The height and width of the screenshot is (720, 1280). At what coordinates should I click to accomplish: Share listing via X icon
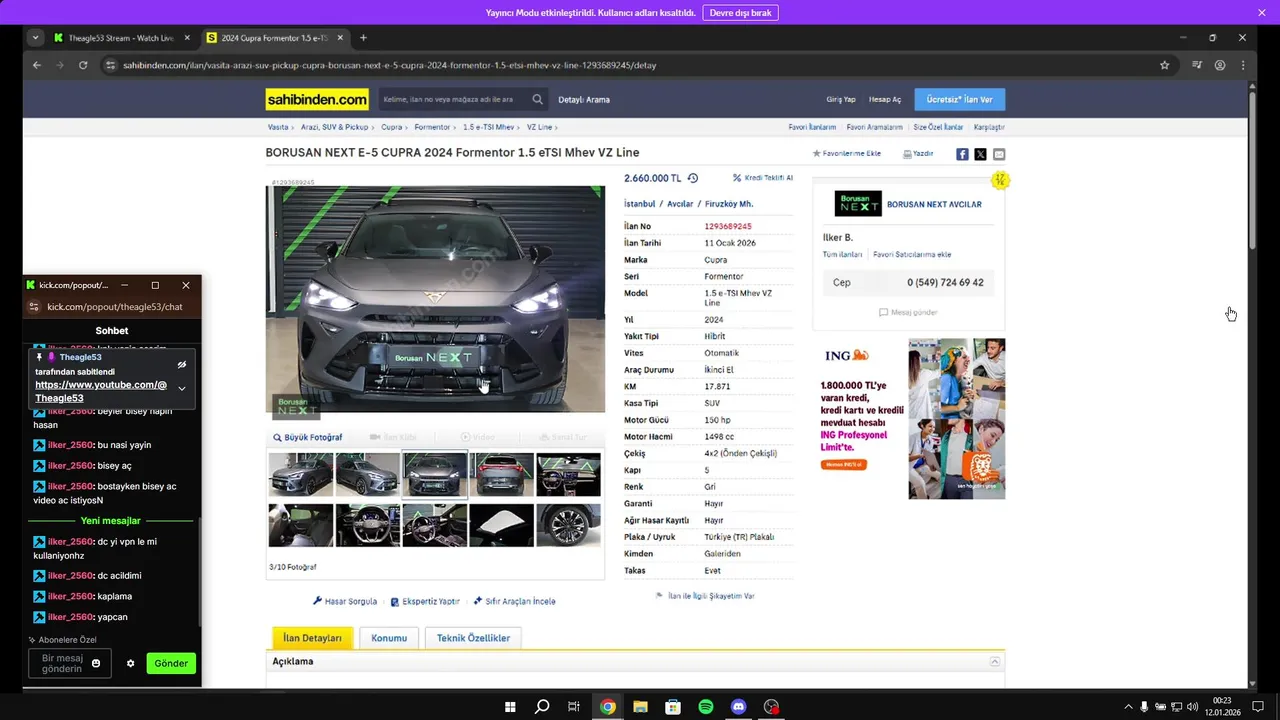pos(980,154)
